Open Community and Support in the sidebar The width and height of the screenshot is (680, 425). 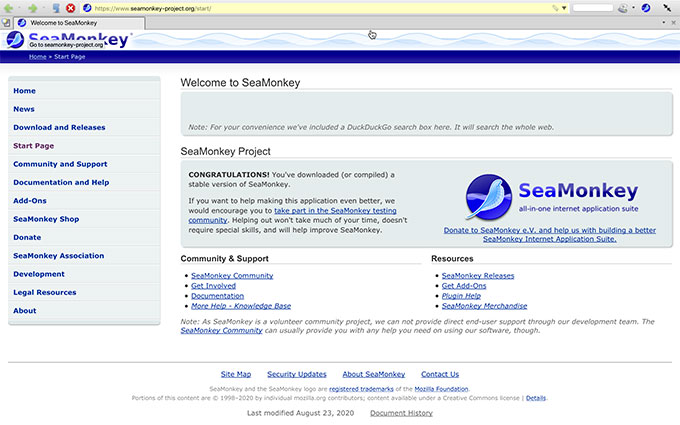coord(60,164)
